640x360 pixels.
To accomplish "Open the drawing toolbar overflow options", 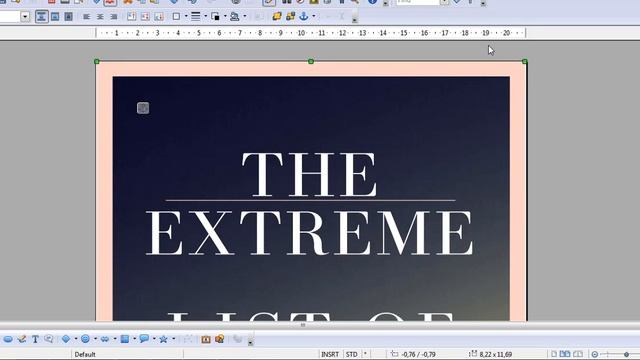I will 251,342.
